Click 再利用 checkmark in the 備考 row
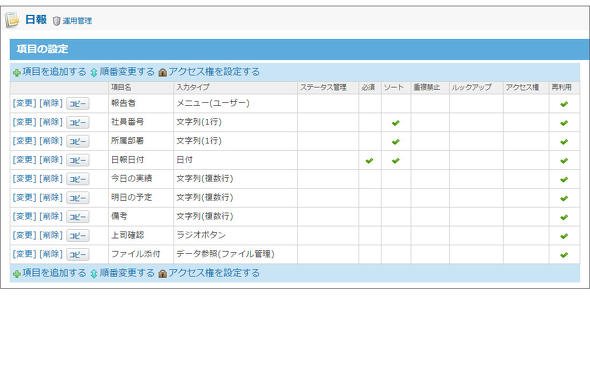Screen dimensions: 590x383 coord(564,217)
